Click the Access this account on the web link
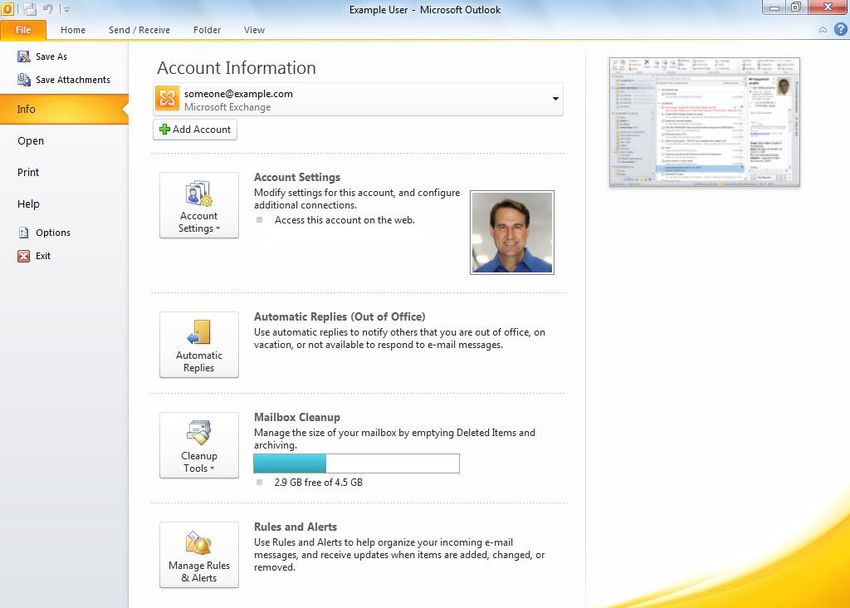850x608 pixels. (344, 220)
